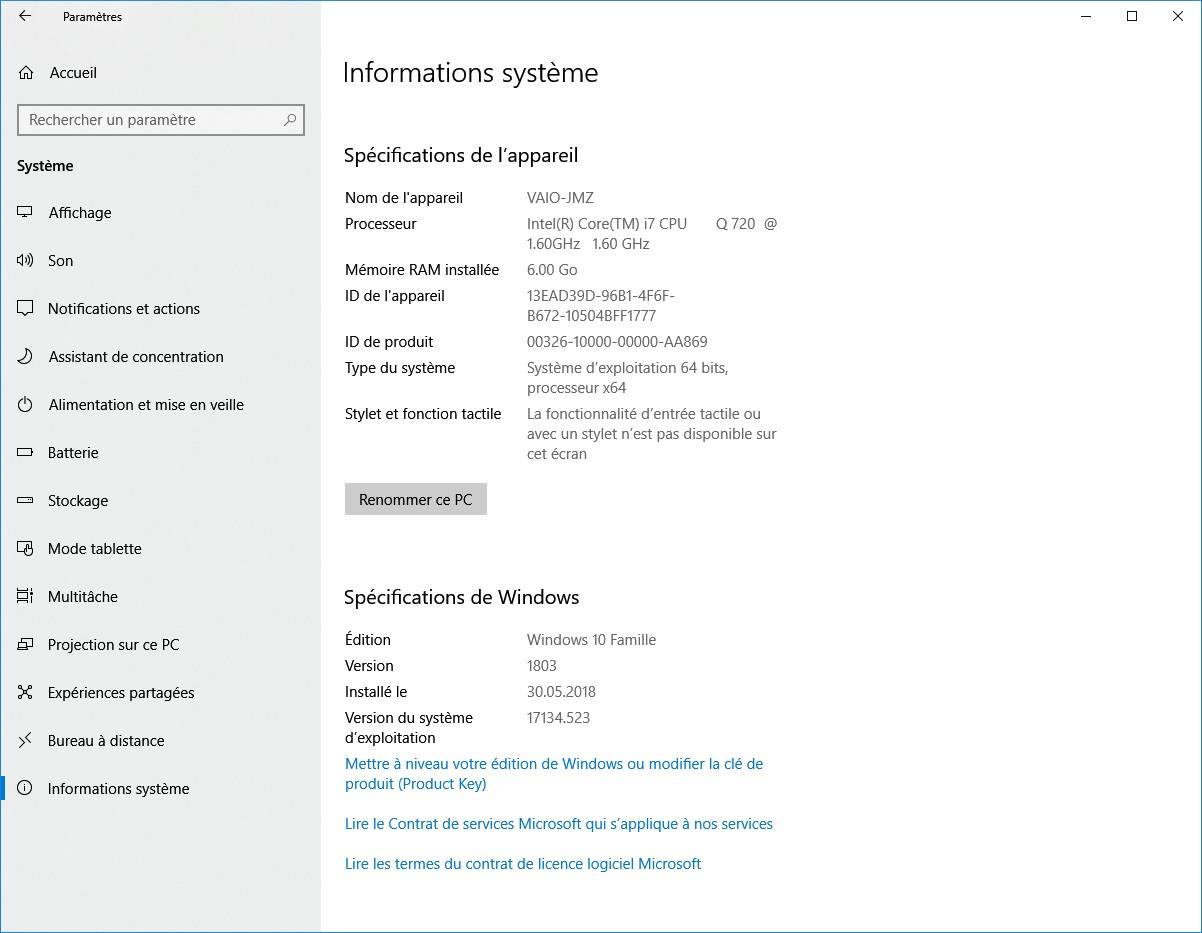Click the Informations système info icon

pyautogui.click(x=26, y=789)
